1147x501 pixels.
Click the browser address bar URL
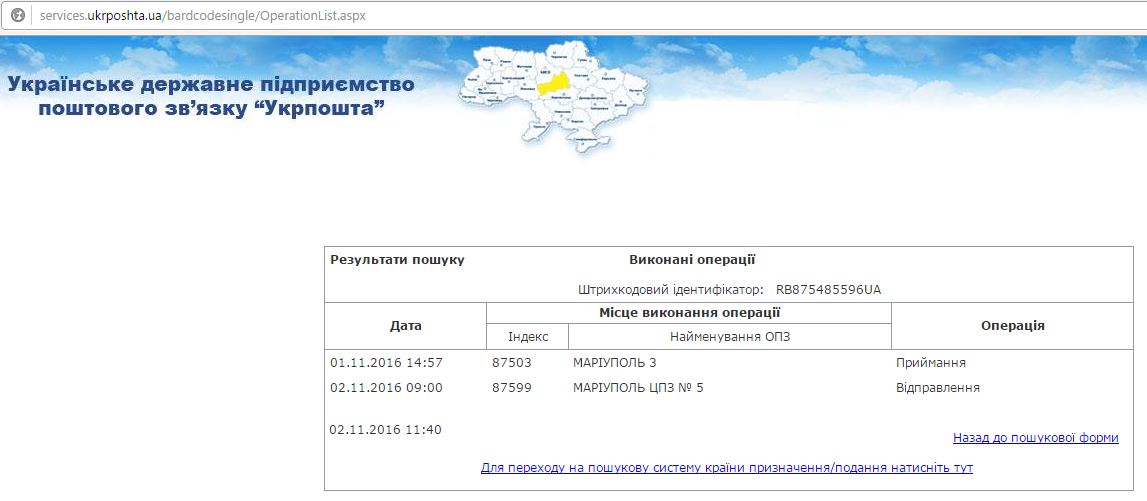click(203, 15)
